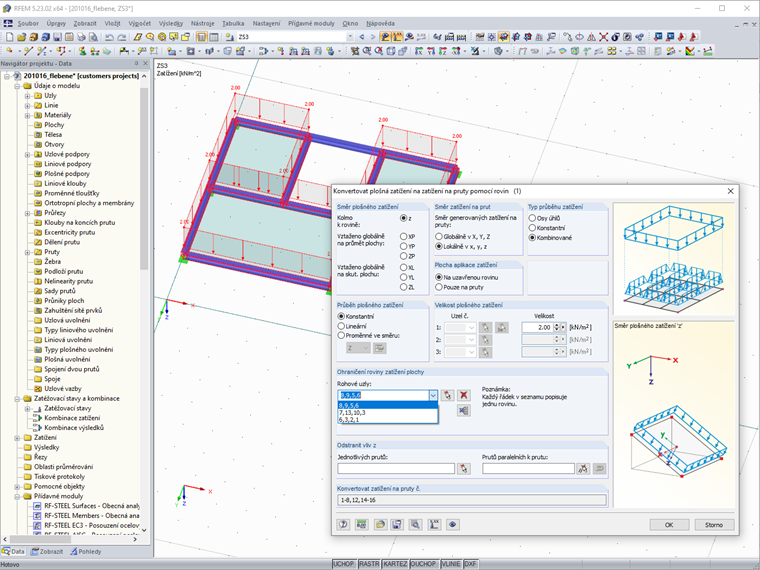Screen dimensions: 760x570
Task: Open the Nástroje menu
Action: point(202,23)
